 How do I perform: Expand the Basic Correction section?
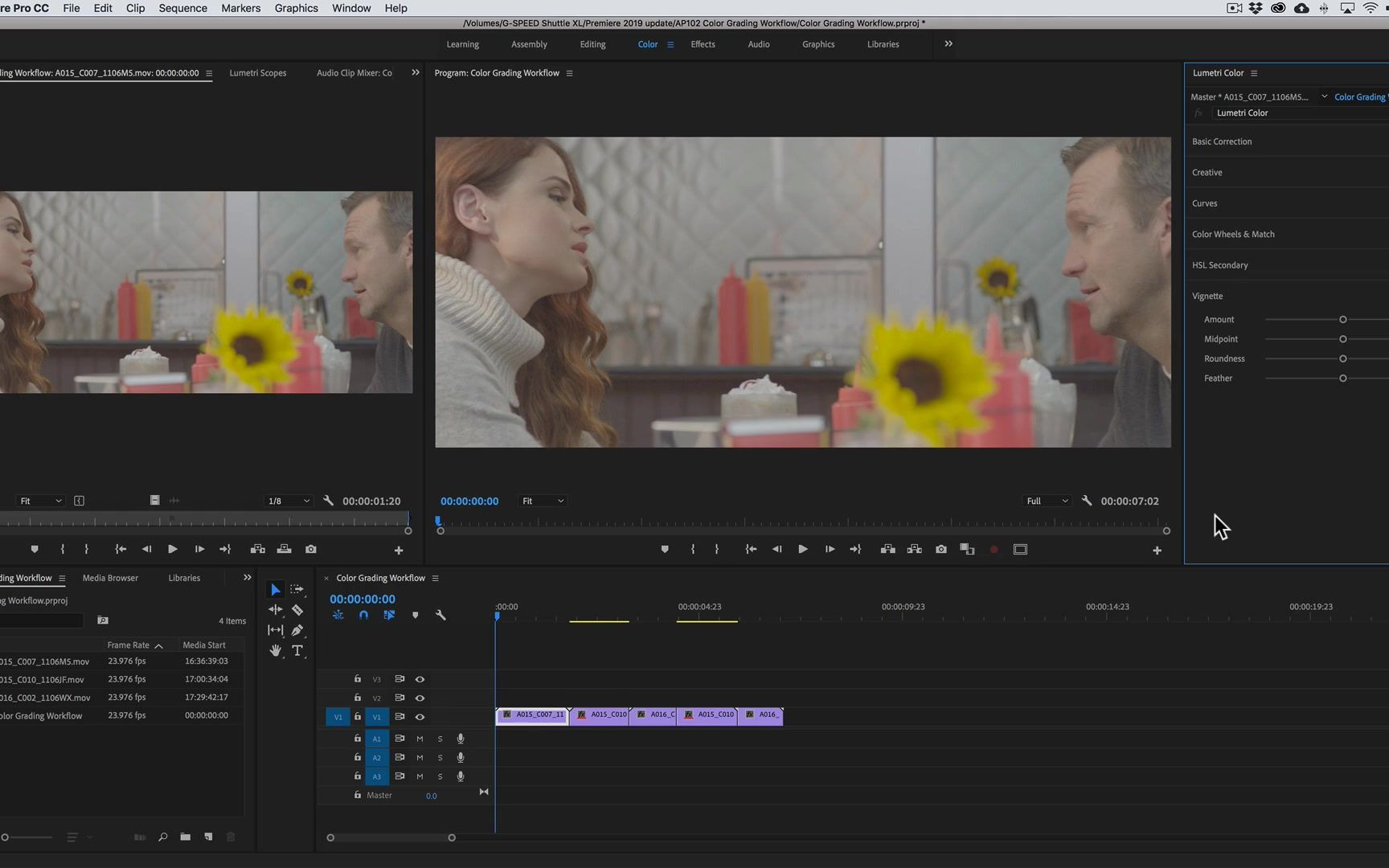(1222, 141)
